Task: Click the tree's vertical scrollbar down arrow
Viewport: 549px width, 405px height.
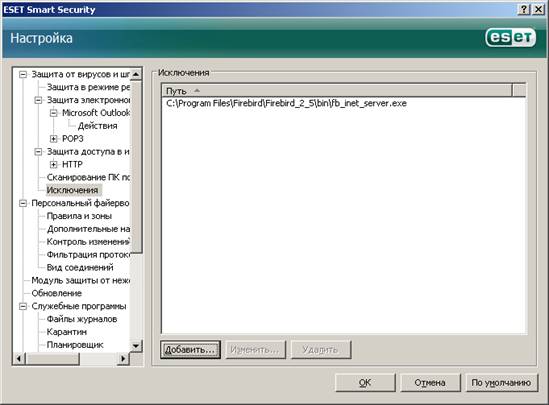Action: pyautogui.click(x=136, y=346)
